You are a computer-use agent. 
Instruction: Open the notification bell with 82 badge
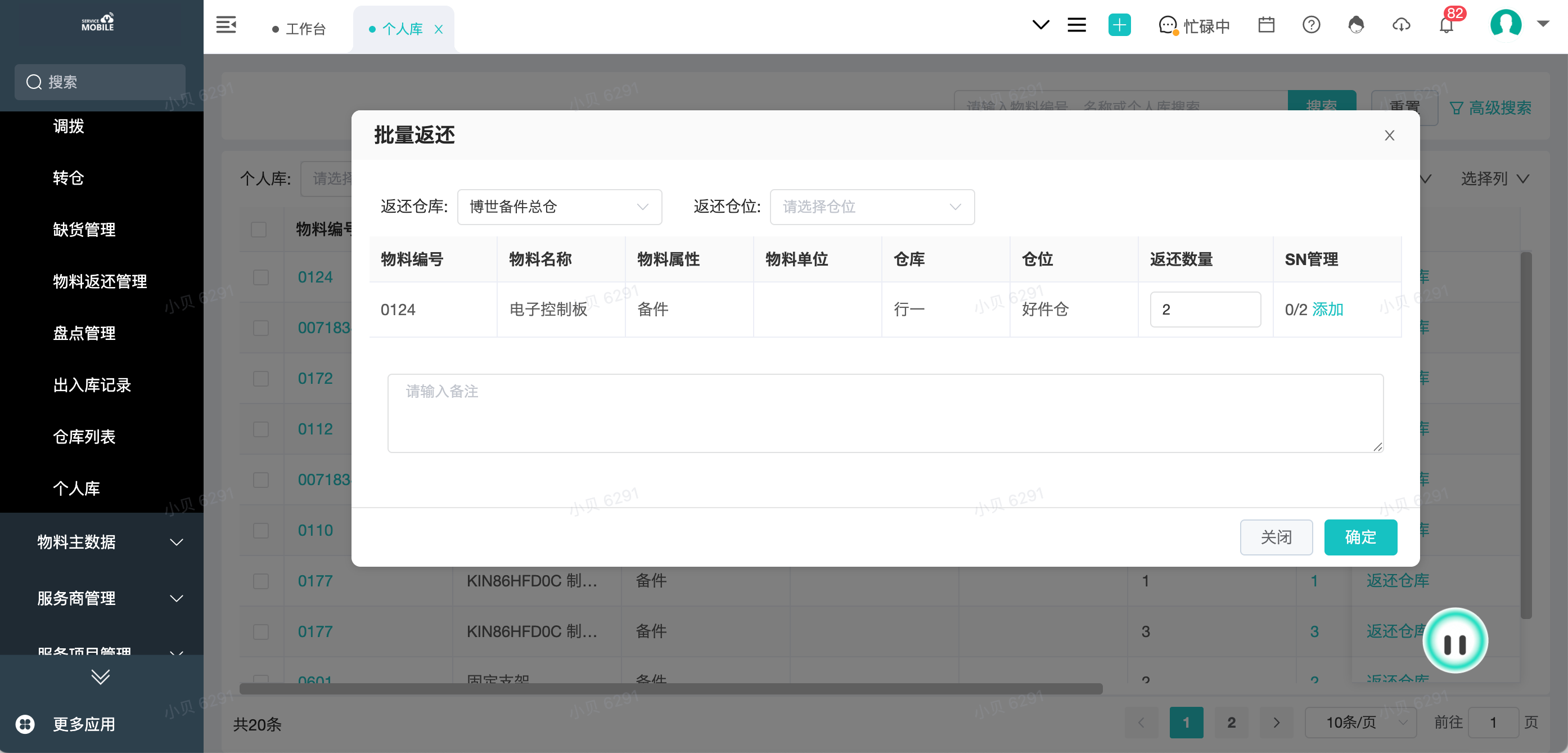1447,25
